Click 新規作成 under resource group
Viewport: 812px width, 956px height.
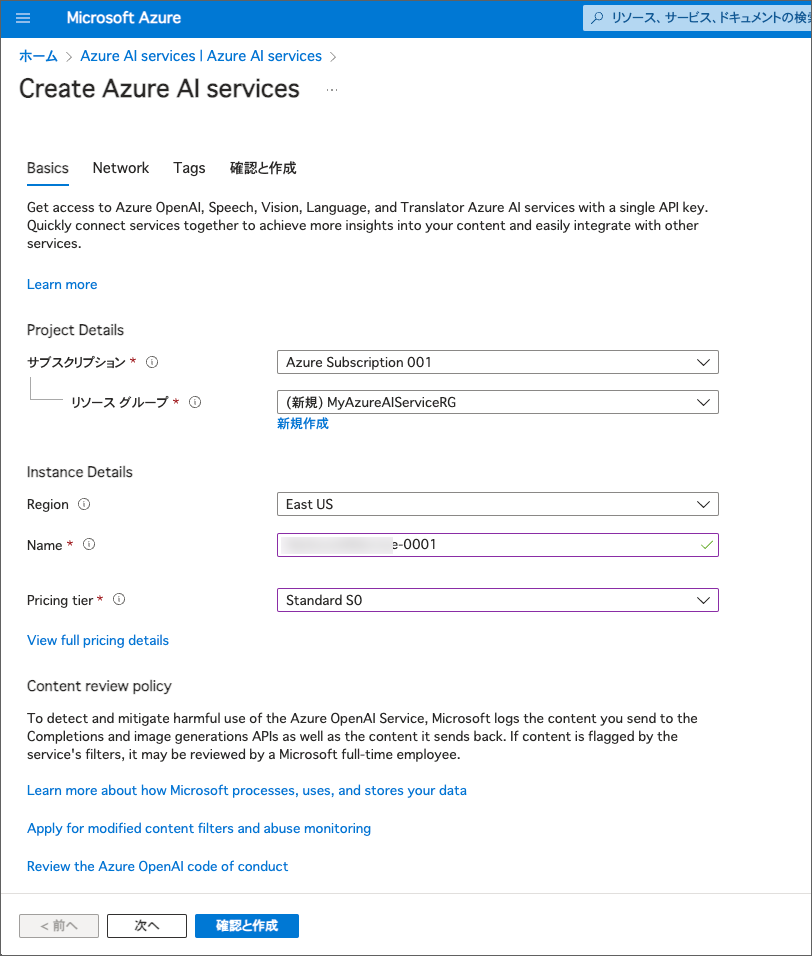coord(303,424)
